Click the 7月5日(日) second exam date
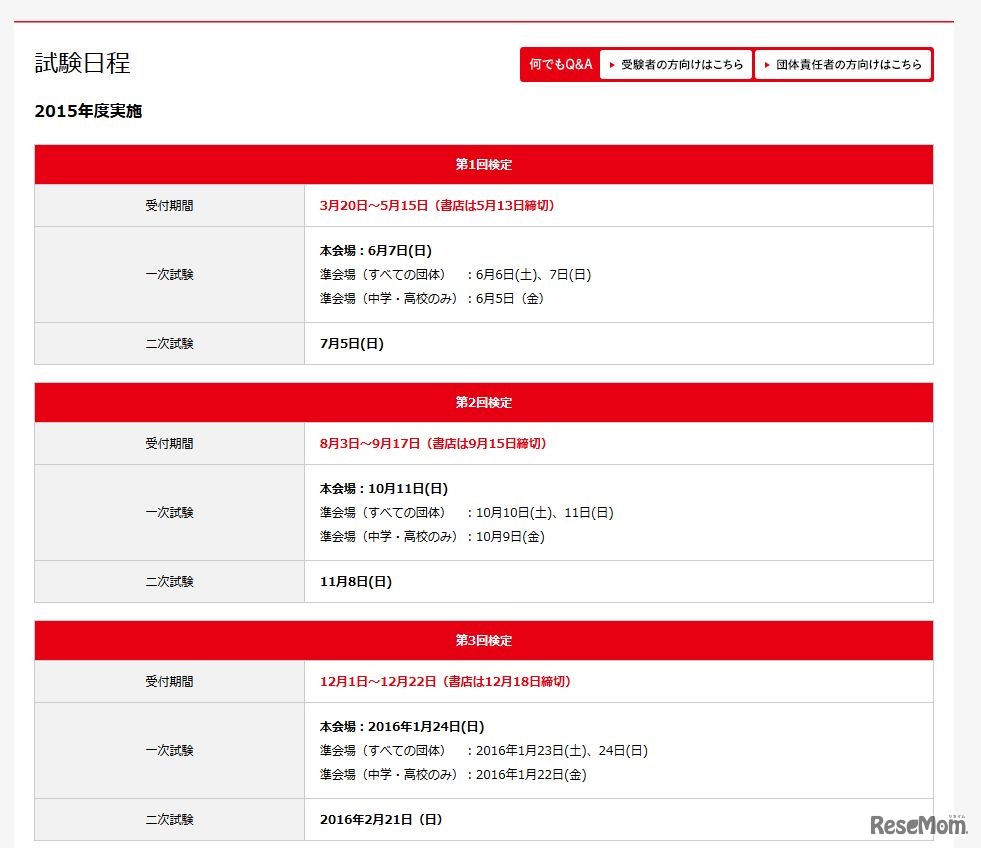981x848 pixels. tap(352, 343)
